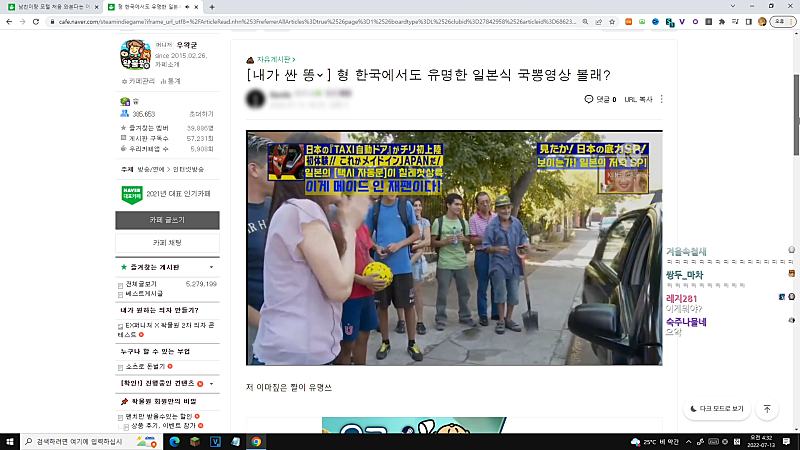The image size is (800, 450).
Task: Open the tab search dropdown arrow
Action: [733, 6]
